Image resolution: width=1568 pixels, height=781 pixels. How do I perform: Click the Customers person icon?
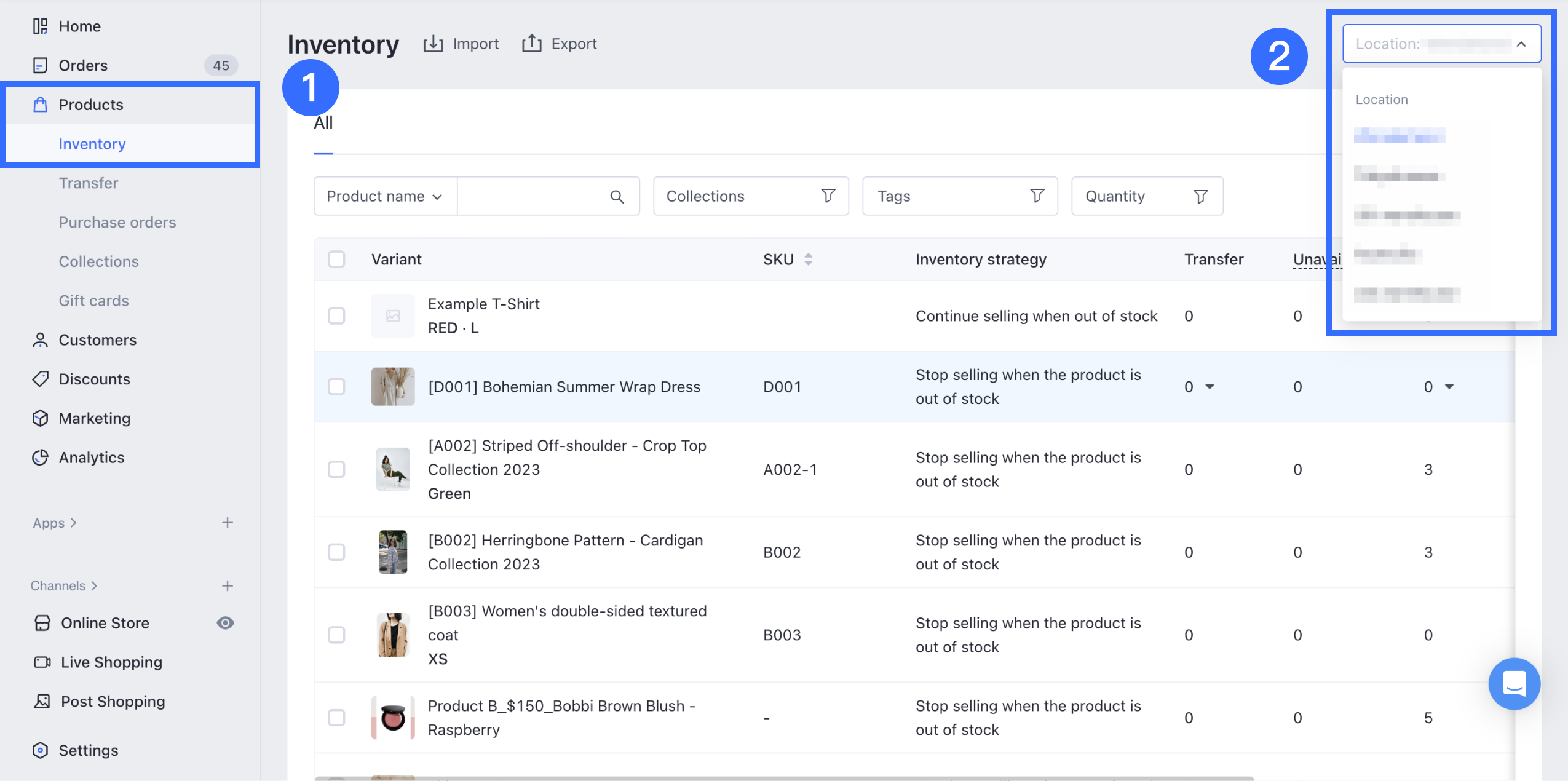point(40,340)
